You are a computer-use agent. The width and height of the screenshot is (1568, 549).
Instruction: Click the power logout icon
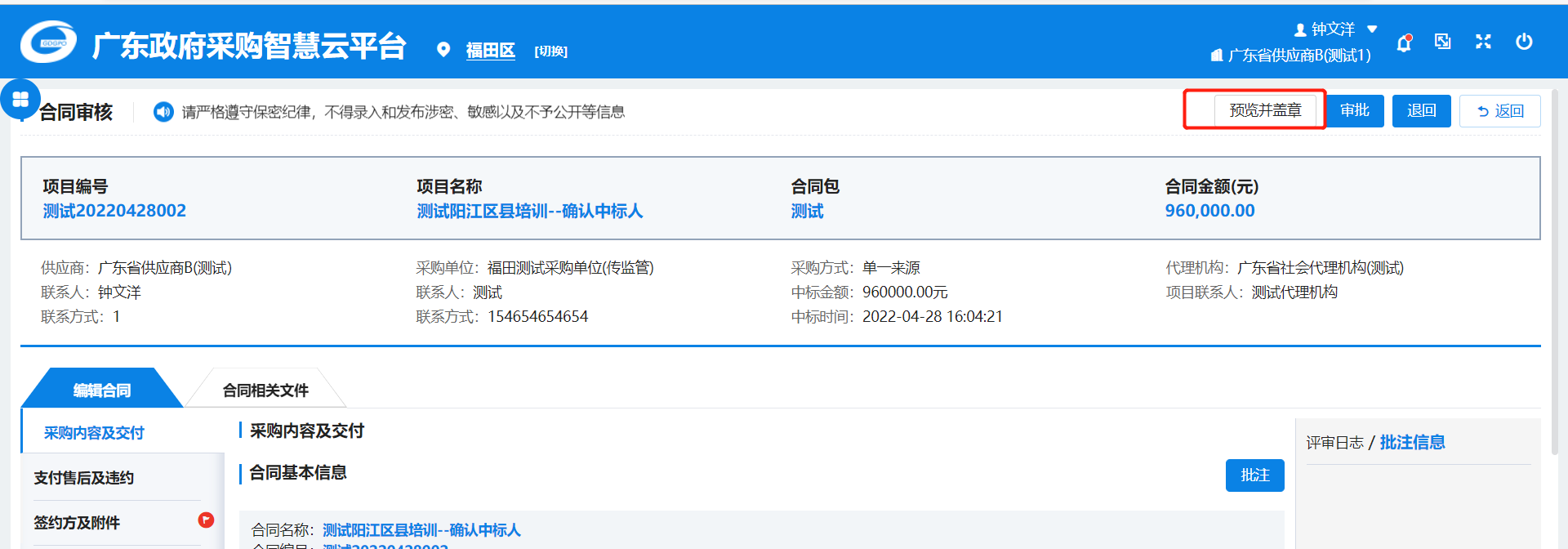(1524, 42)
